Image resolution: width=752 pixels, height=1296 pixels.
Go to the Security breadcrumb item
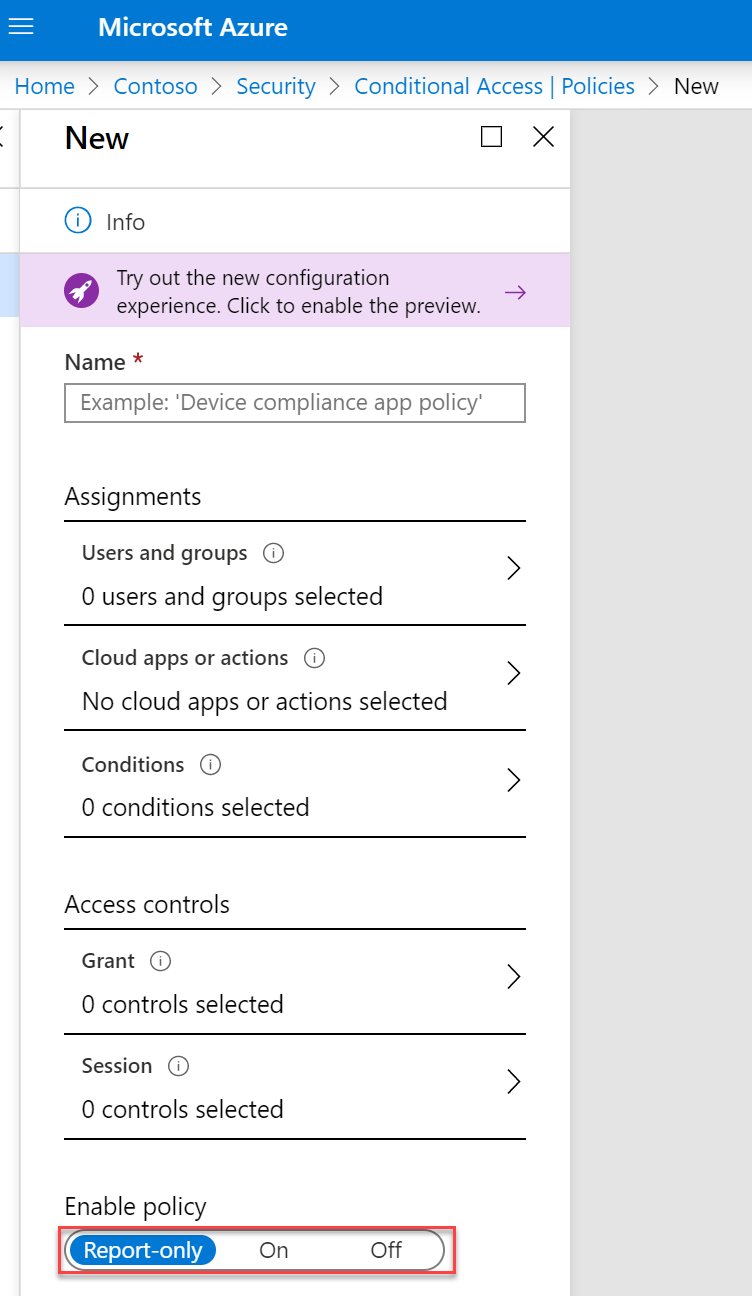click(x=276, y=86)
